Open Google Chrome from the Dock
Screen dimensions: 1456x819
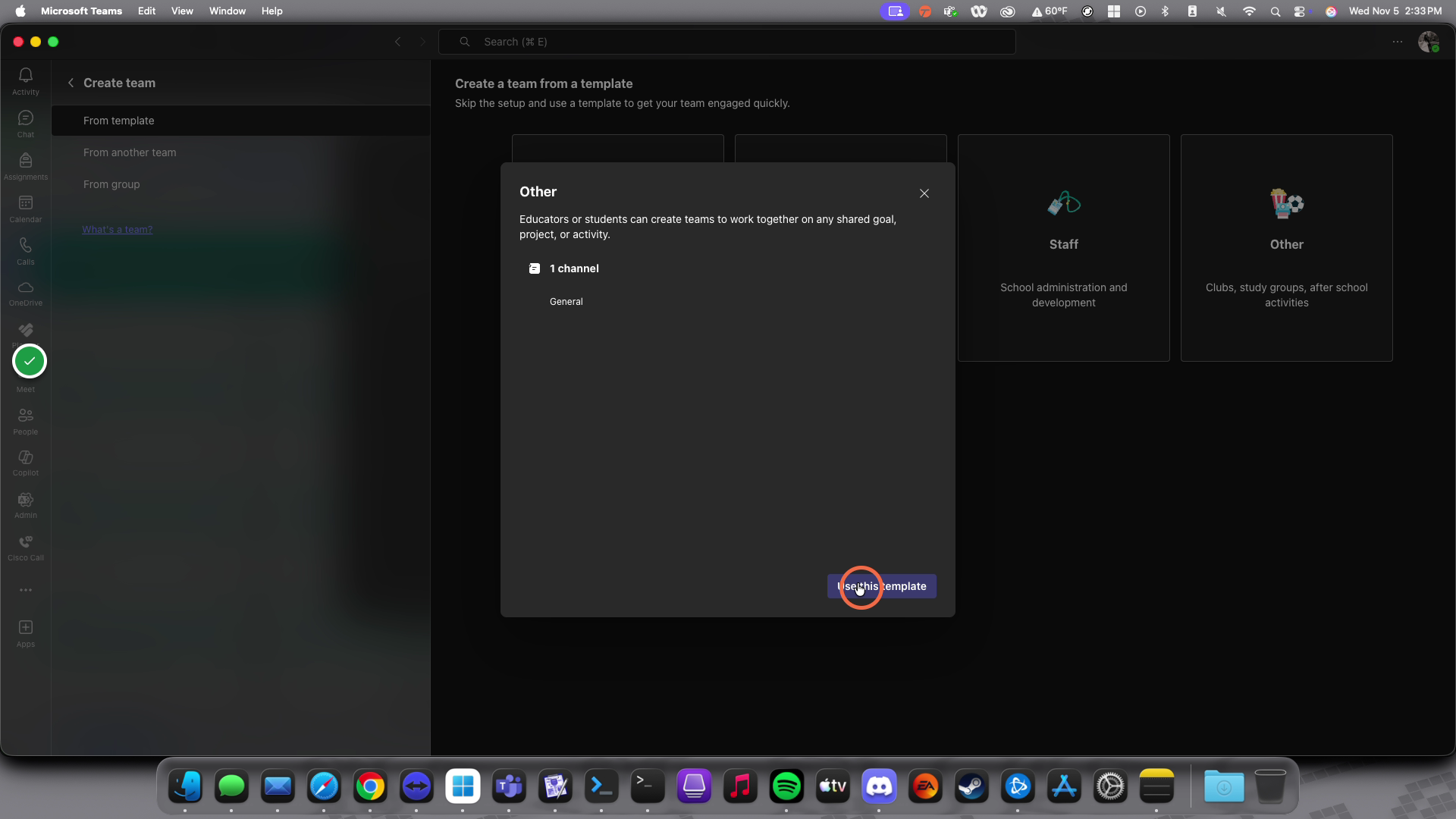(370, 786)
